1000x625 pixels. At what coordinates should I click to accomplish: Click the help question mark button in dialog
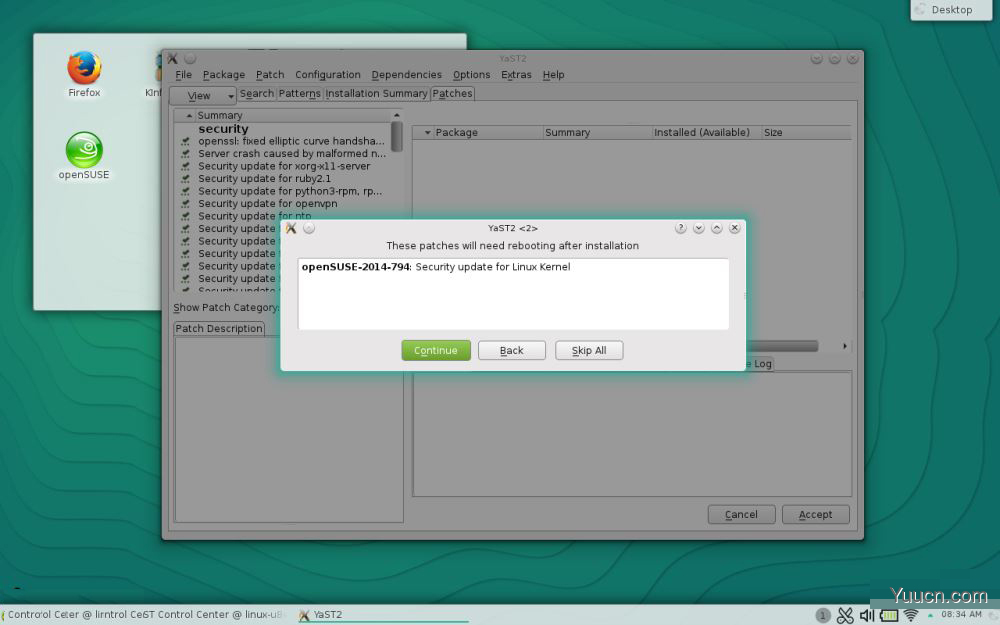681,228
